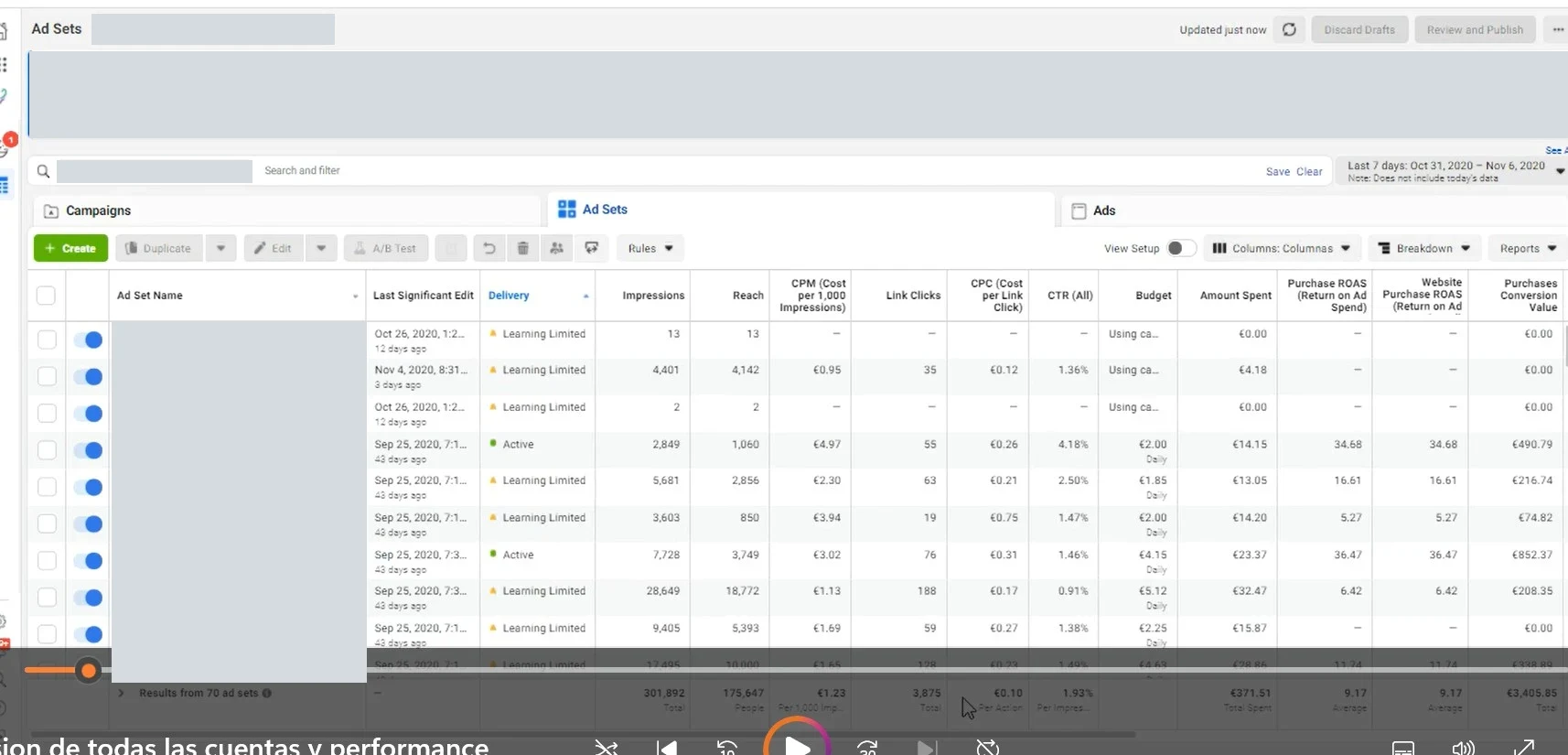Screen dimensions: 1568x755
Task: Click the Discard Drafts button
Action: [1359, 29]
